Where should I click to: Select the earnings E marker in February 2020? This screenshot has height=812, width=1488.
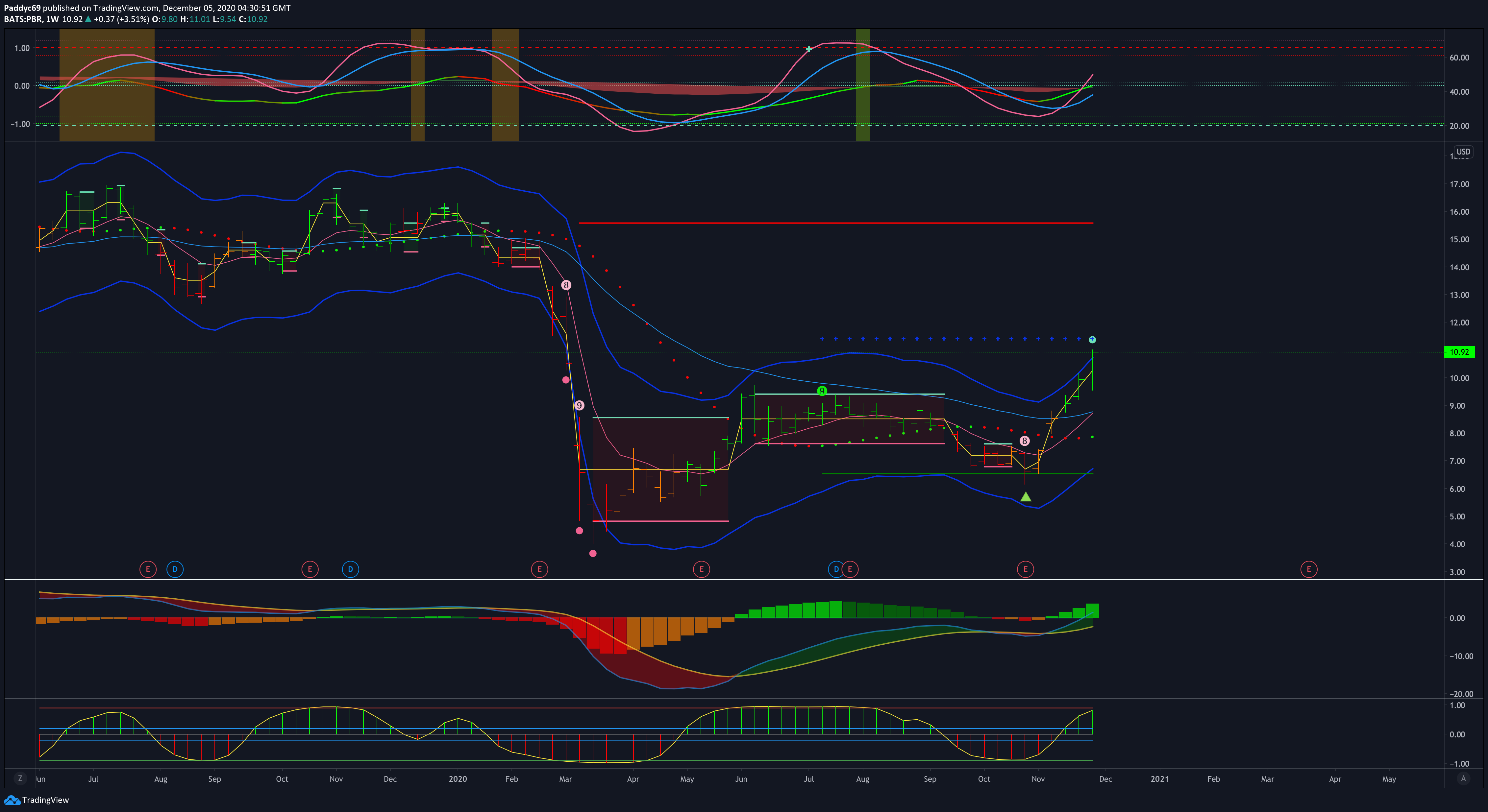point(539,569)
